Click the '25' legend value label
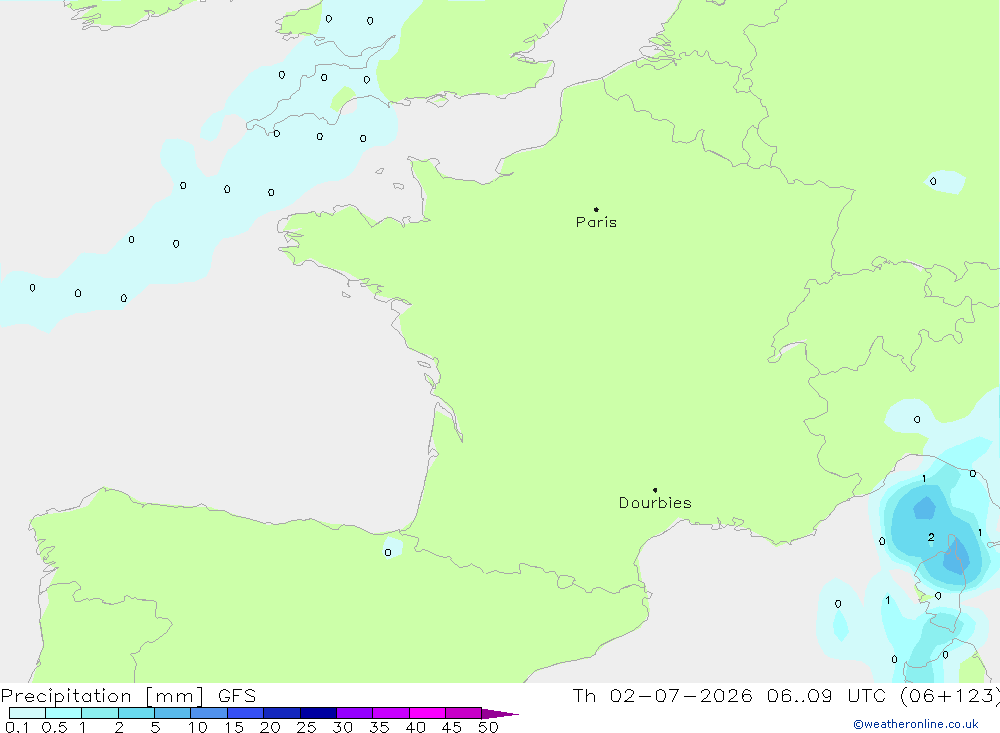This screenshot has width=1000, height=733. tap(306, 727)
